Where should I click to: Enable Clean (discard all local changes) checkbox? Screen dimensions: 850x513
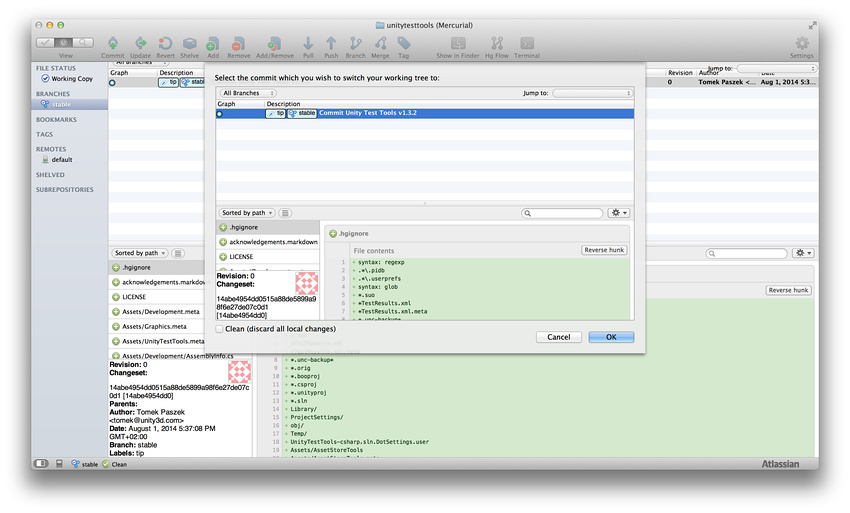(x=221, y=328)
